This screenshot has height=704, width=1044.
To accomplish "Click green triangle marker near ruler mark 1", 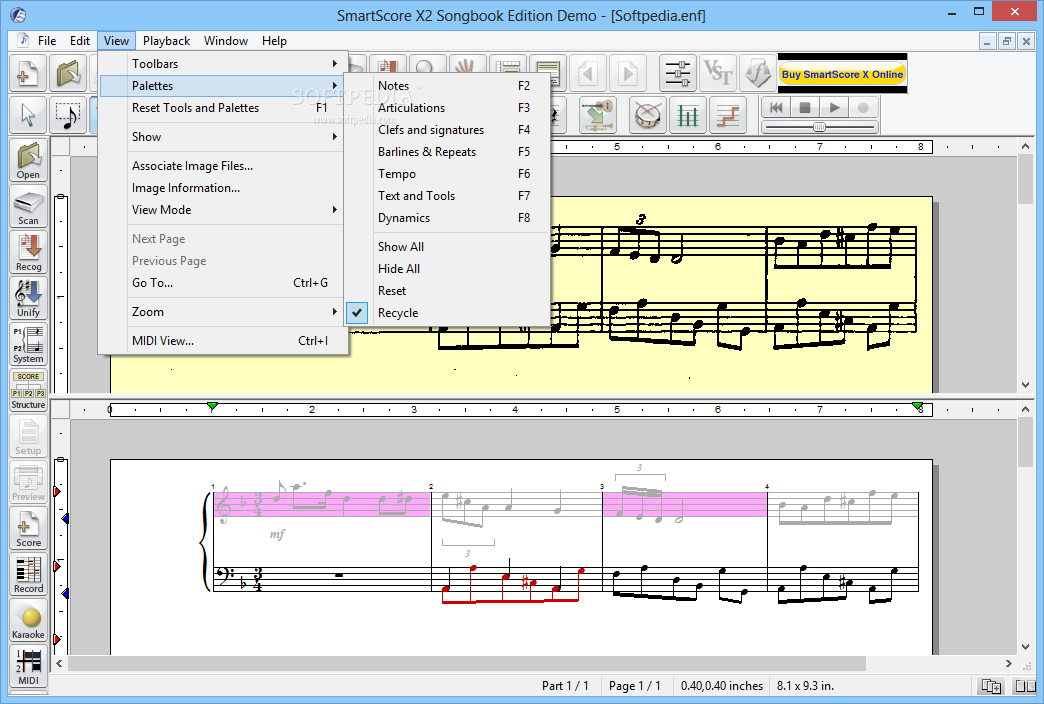I will [212, 406].
